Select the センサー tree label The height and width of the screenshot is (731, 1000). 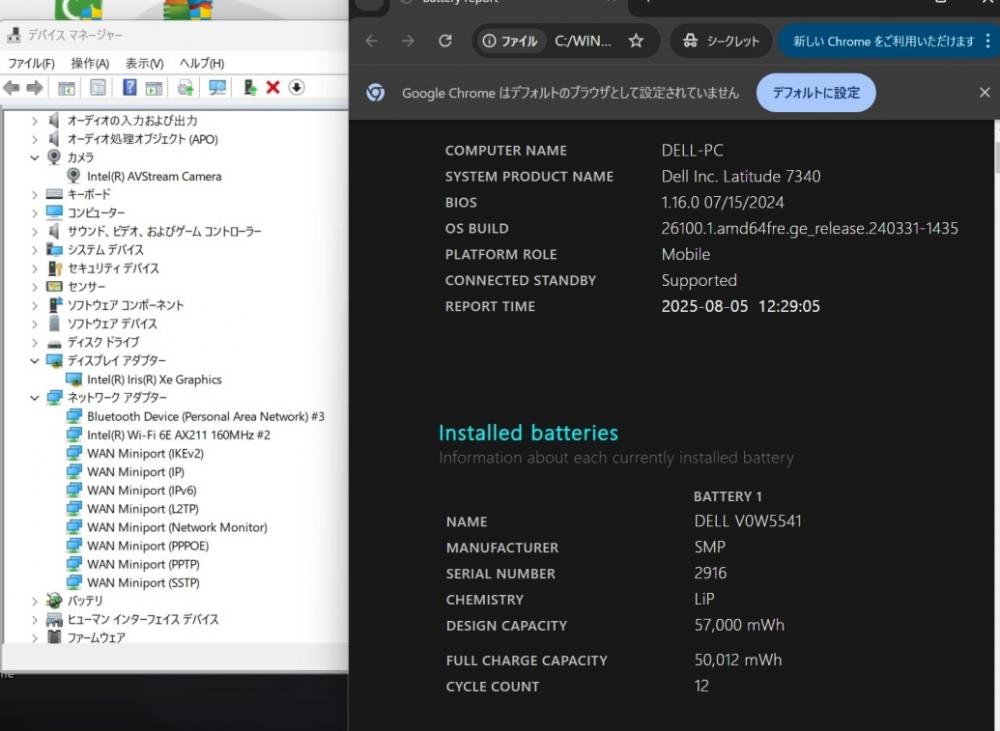87,287
